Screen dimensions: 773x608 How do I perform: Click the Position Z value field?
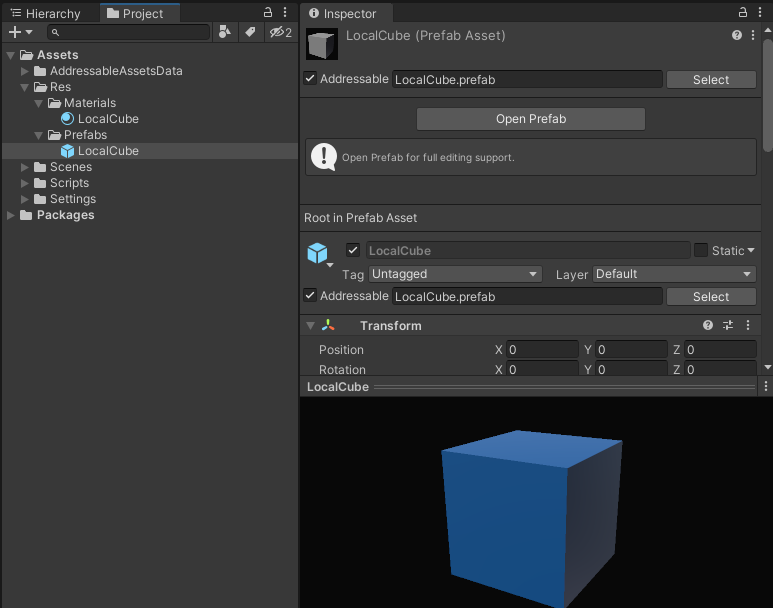(720, 350)
